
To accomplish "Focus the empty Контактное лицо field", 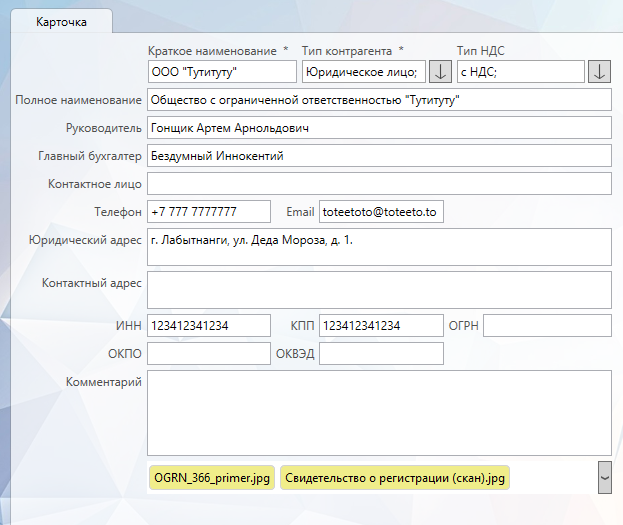I will 378,184.
